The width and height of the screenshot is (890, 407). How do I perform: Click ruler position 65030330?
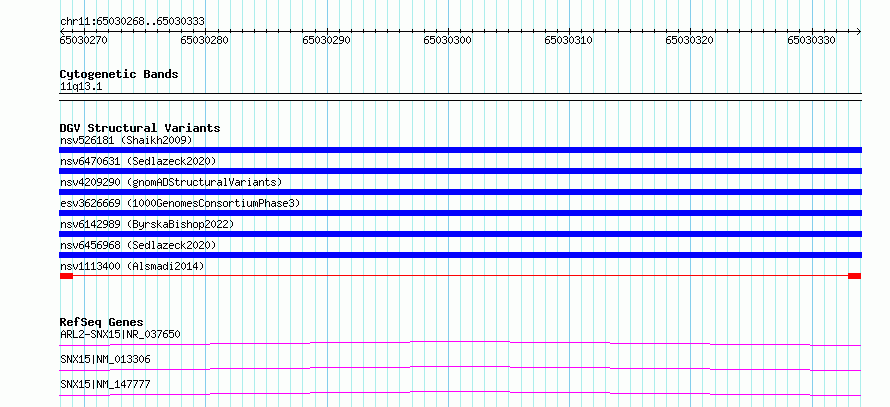tap(812, 40)
